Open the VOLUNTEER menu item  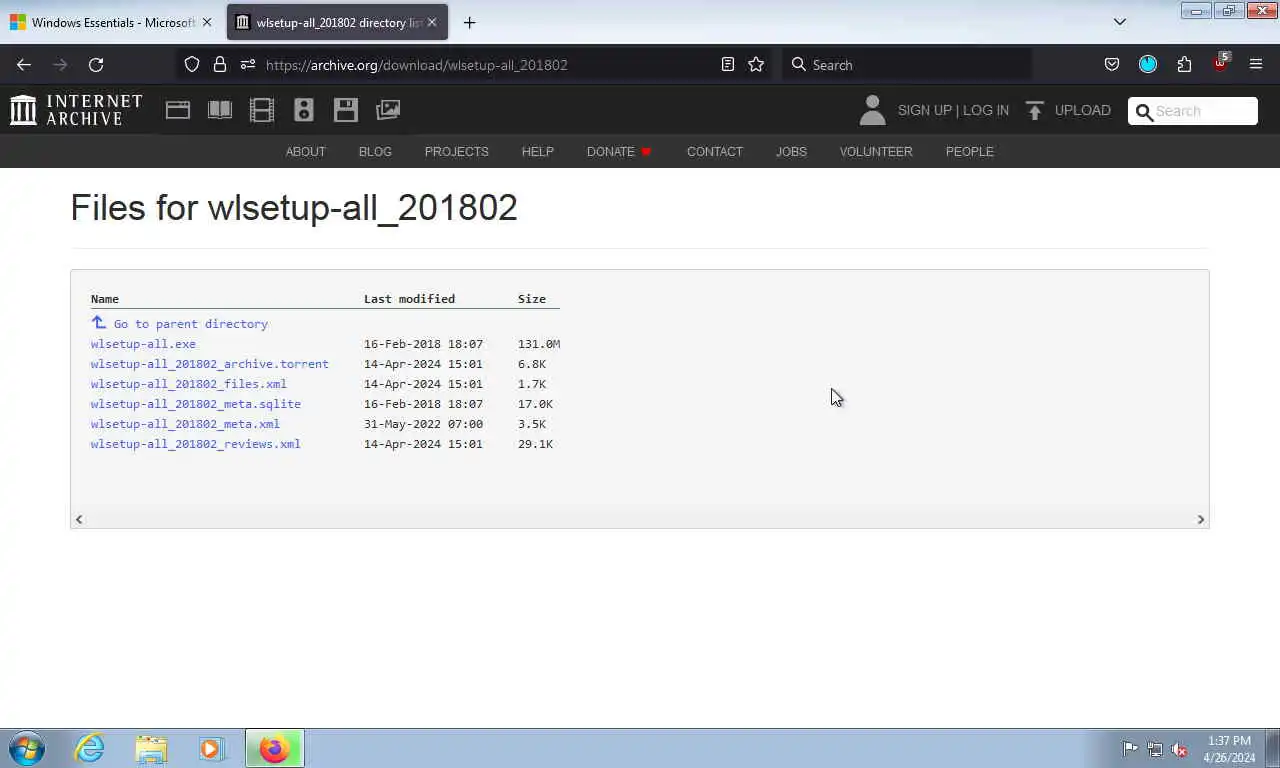[x=875, y=152]
